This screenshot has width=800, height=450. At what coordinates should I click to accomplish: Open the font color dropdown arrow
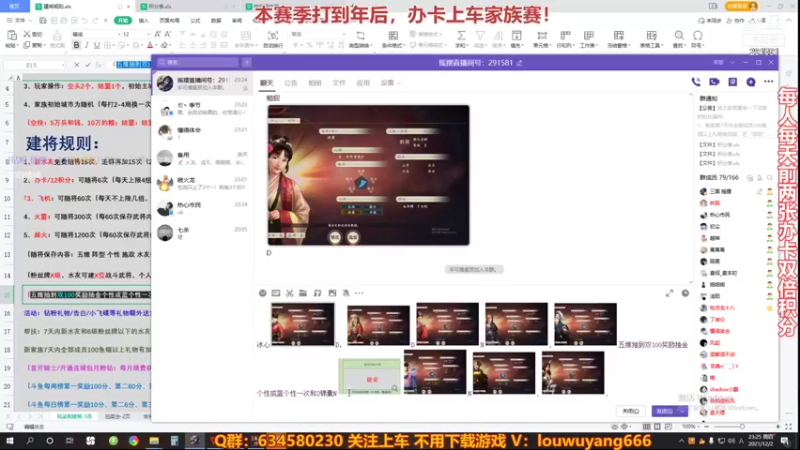point(156,46)
